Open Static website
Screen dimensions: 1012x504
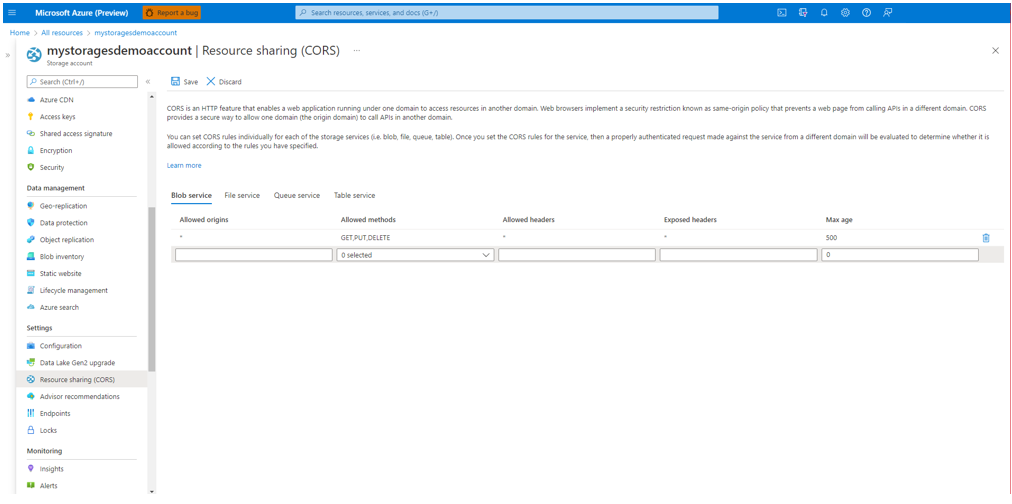(61, 274)
